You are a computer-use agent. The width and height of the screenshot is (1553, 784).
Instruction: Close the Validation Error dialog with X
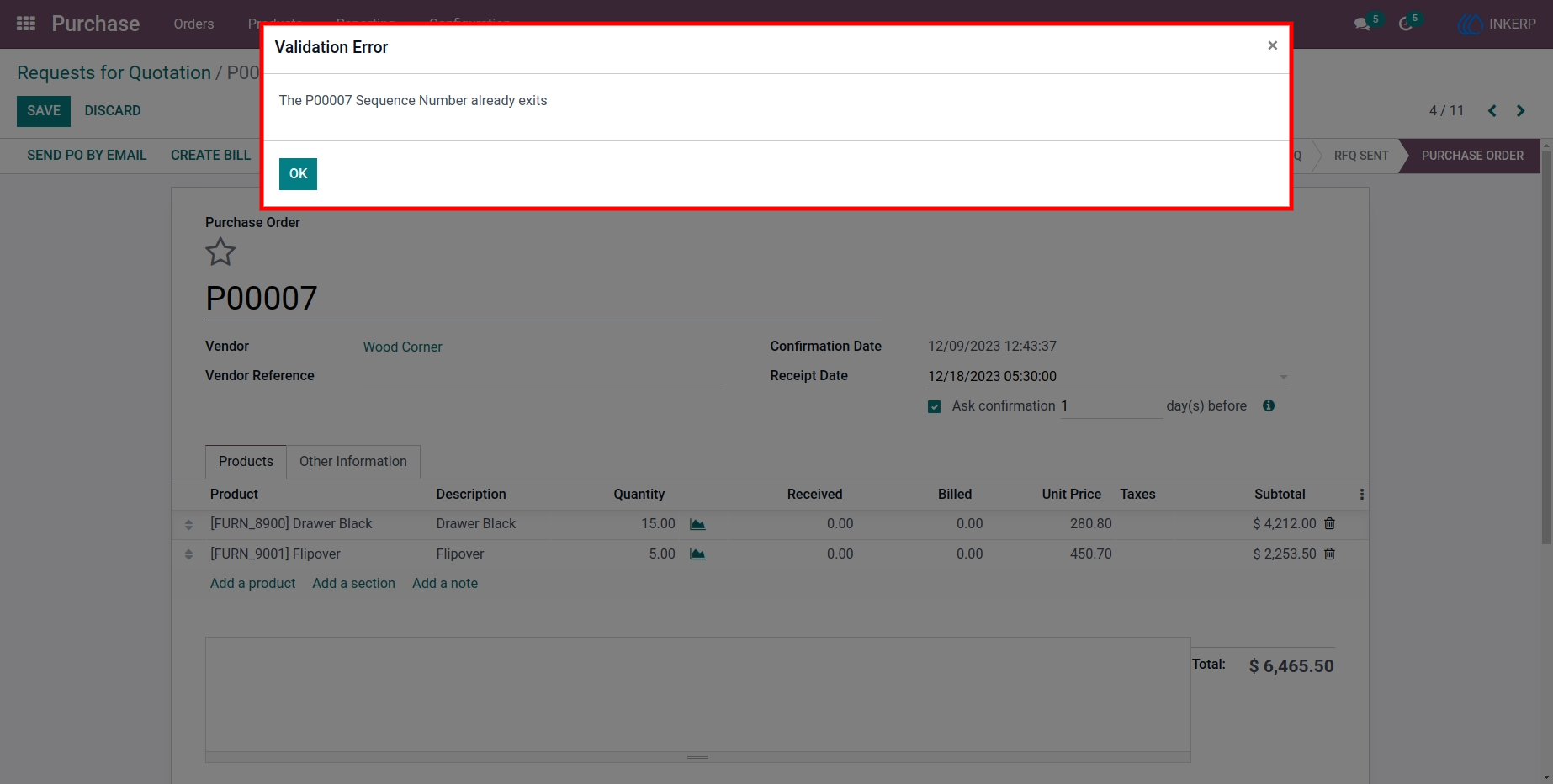tap(1272, 45)
